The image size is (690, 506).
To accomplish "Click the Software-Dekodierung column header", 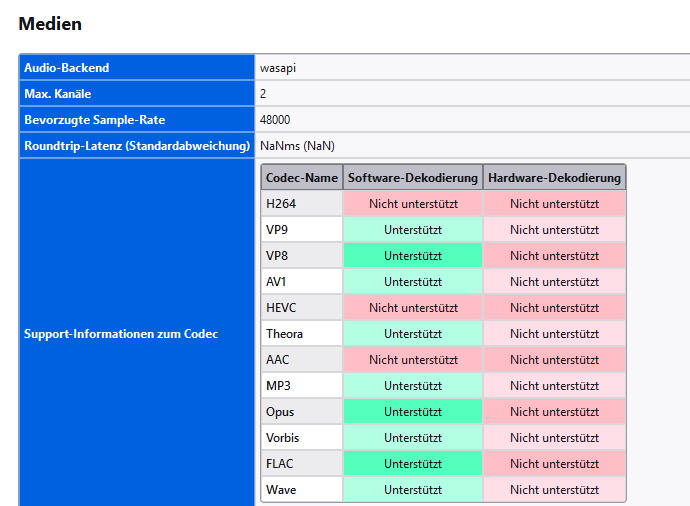I will click(x=412, y=178).
